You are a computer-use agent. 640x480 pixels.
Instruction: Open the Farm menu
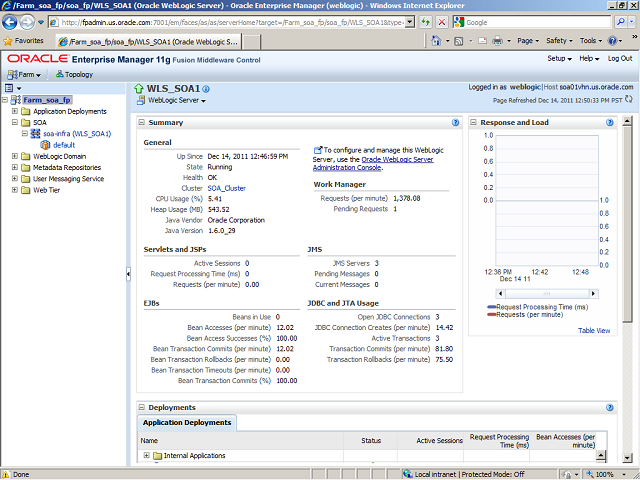tap(25, 74)
